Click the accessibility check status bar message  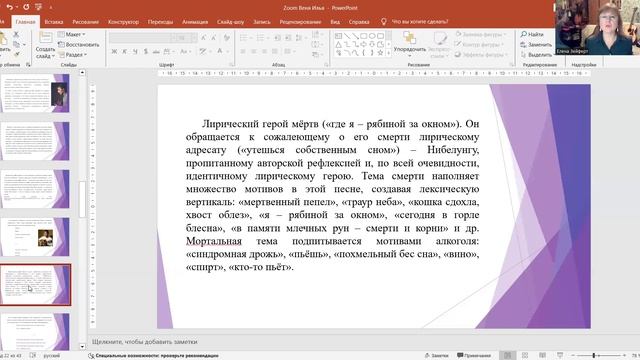coord(153,356)
